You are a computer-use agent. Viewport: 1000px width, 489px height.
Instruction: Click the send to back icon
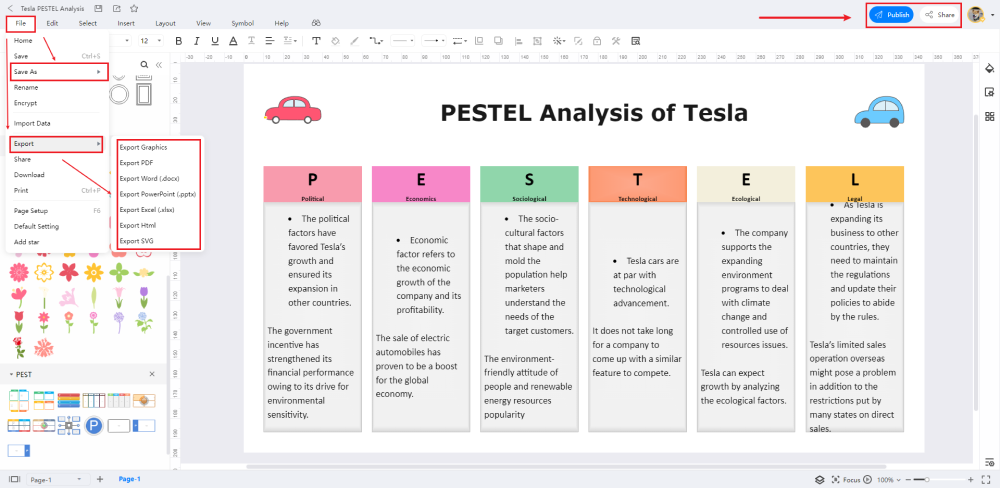click(x=498, y=41)
